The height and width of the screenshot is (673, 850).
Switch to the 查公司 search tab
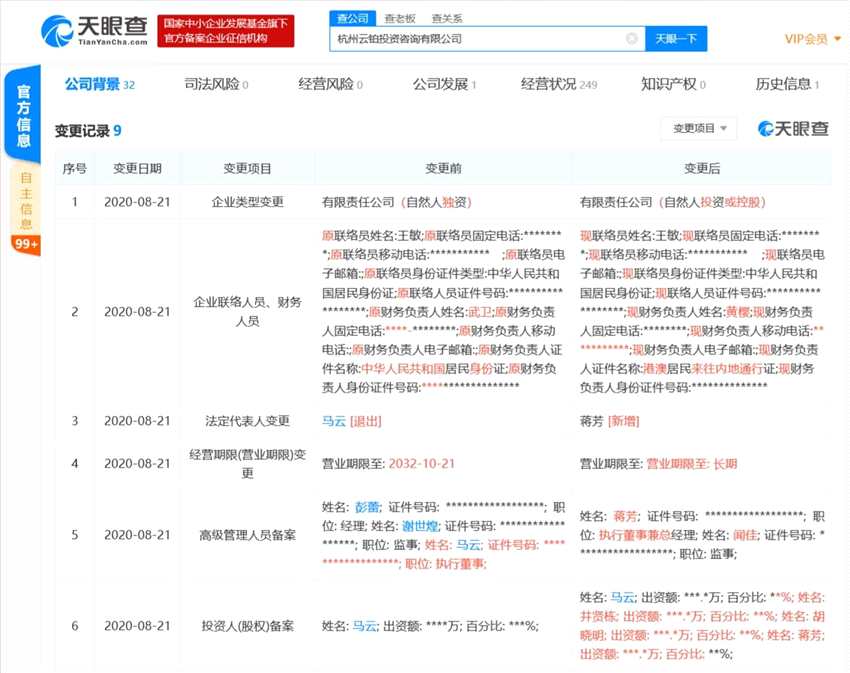(352, 18)
